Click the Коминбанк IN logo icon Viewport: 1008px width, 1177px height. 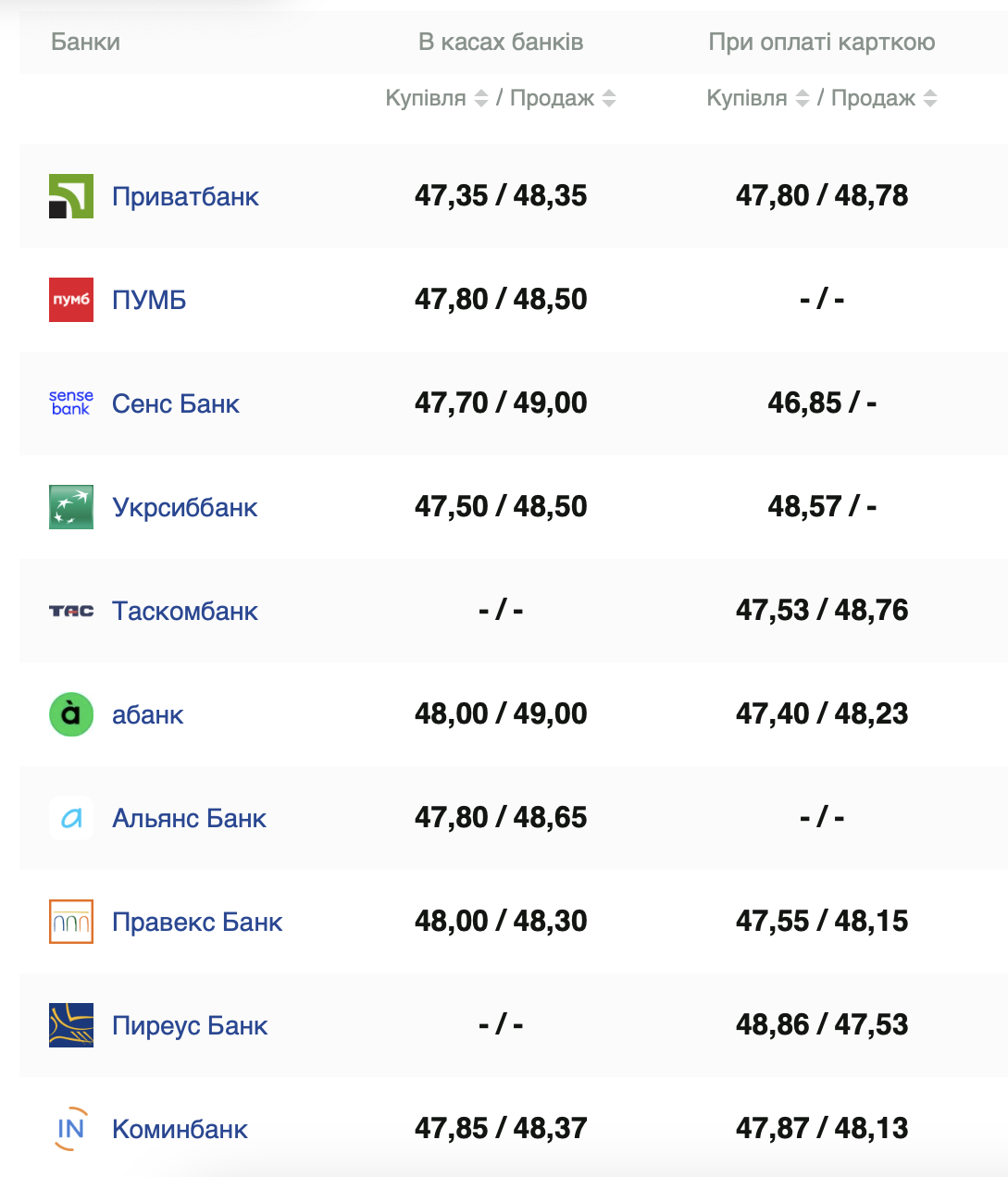pos(71,1129)
